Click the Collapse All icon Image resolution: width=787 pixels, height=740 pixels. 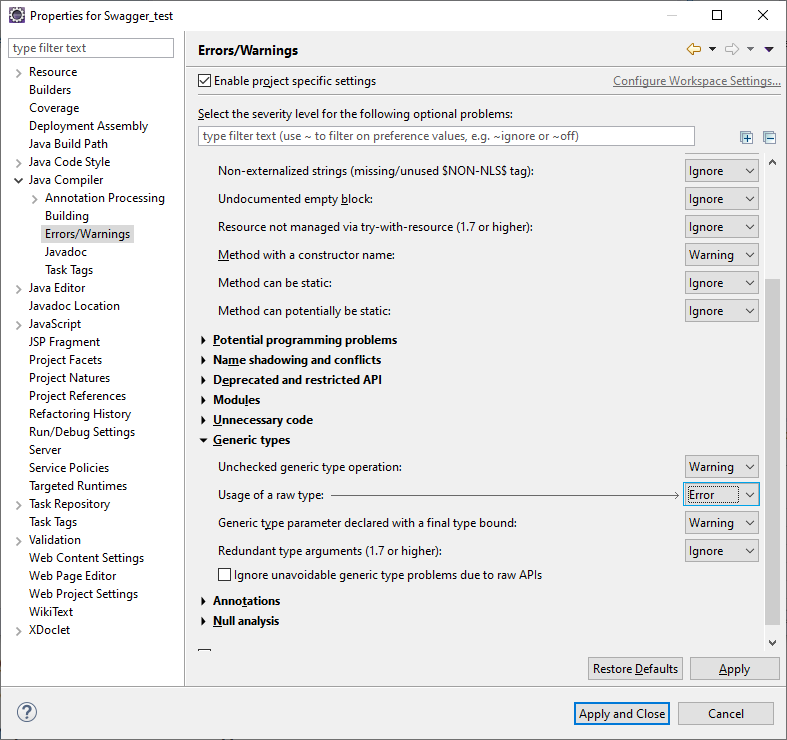click(x=769, y=137)
